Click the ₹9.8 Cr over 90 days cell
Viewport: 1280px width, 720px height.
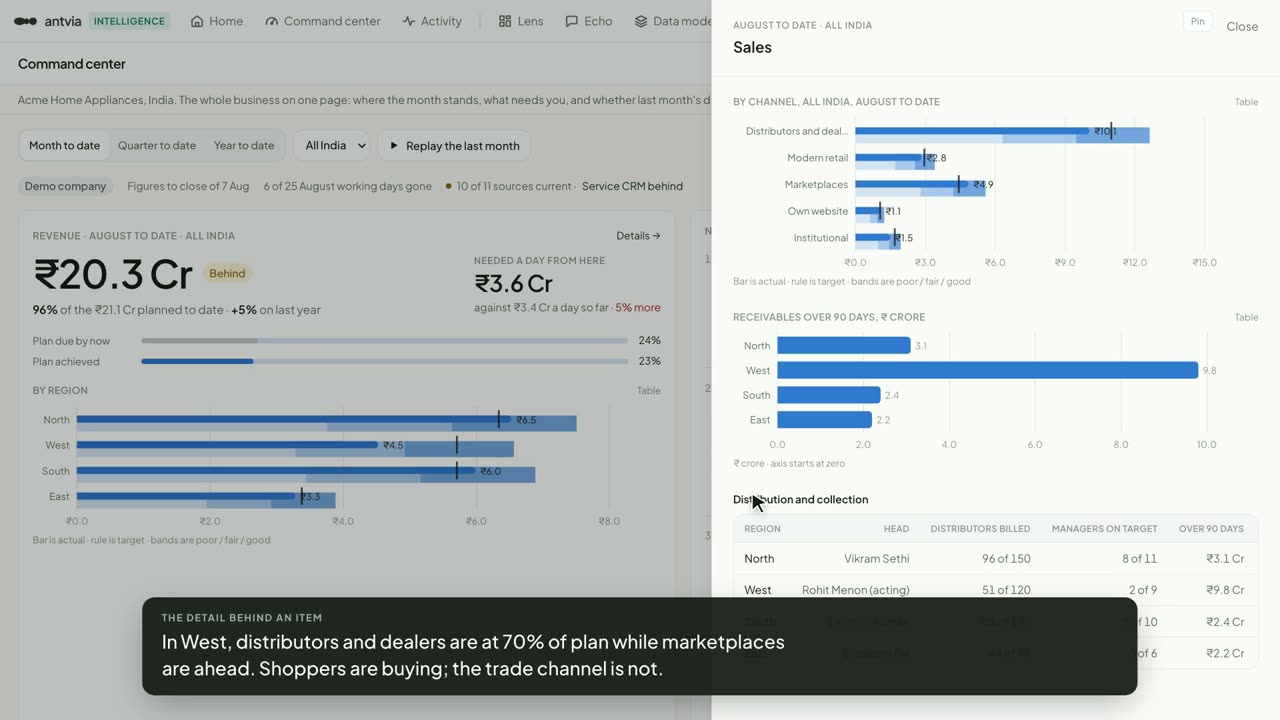point(1224,590)
